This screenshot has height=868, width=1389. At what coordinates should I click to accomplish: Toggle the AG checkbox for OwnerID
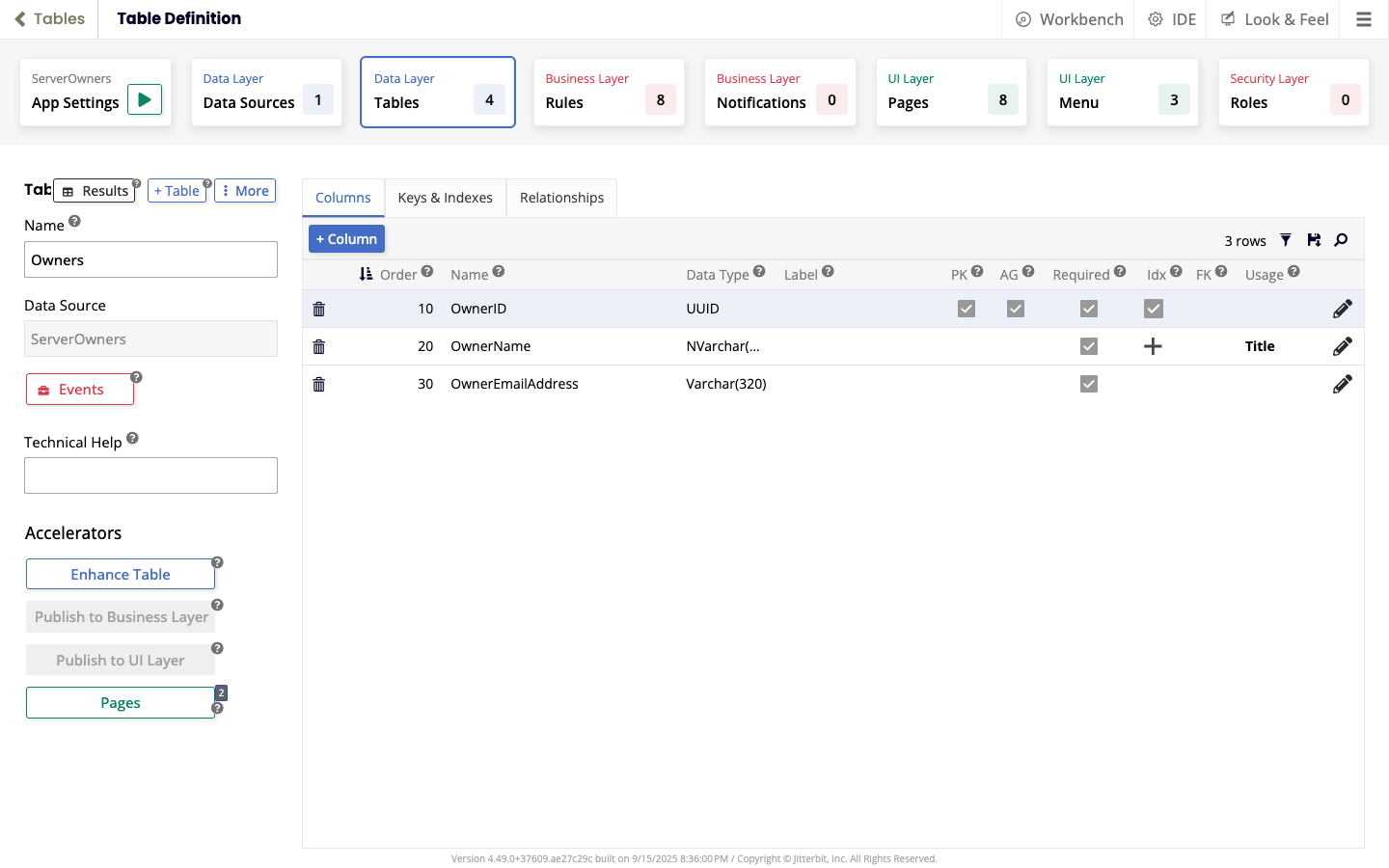1016,309
